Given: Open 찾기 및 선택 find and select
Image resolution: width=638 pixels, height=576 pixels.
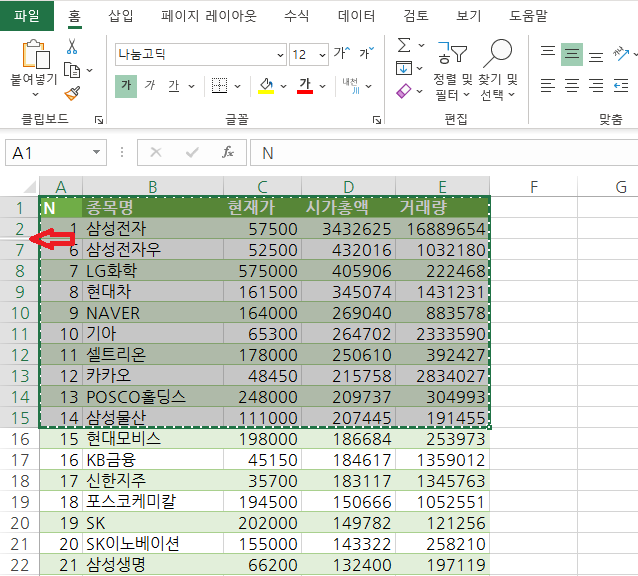Looking at the screenshot, I should coord(498,70).
